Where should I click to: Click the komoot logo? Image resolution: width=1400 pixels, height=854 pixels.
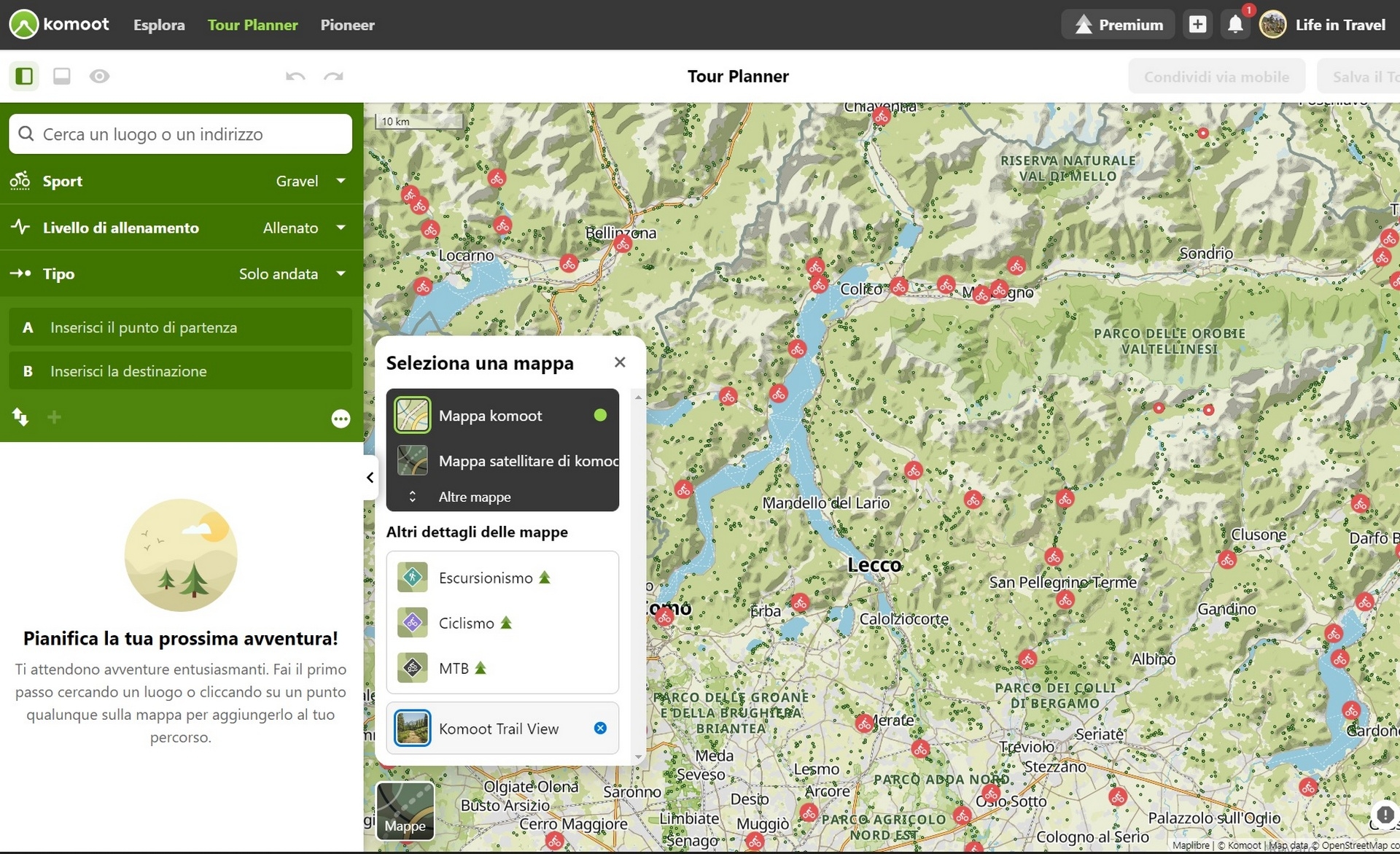(59, 24)
